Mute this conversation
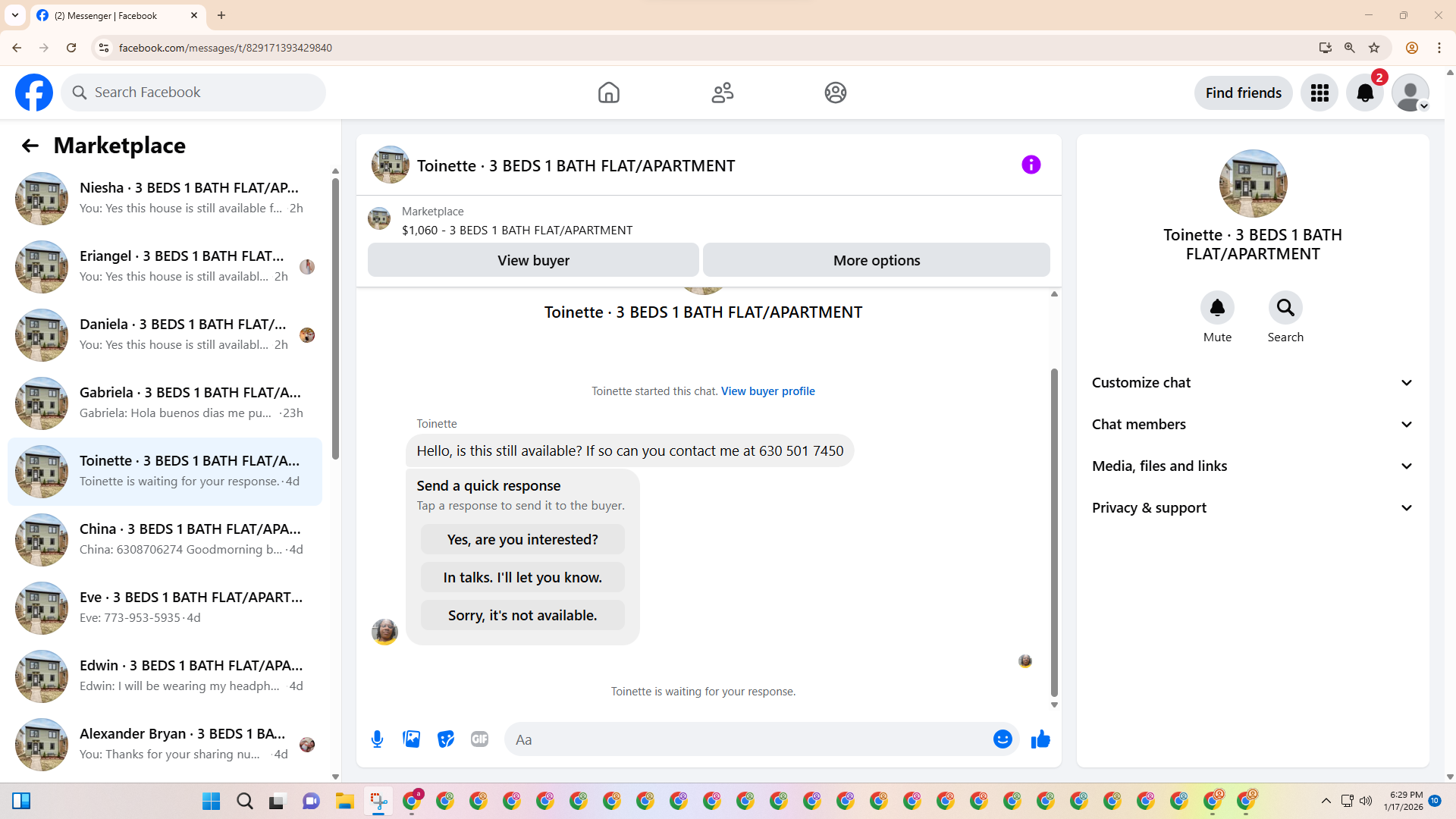The height and width of the screenshot is (819, 1456). (x=1217, y=308)
